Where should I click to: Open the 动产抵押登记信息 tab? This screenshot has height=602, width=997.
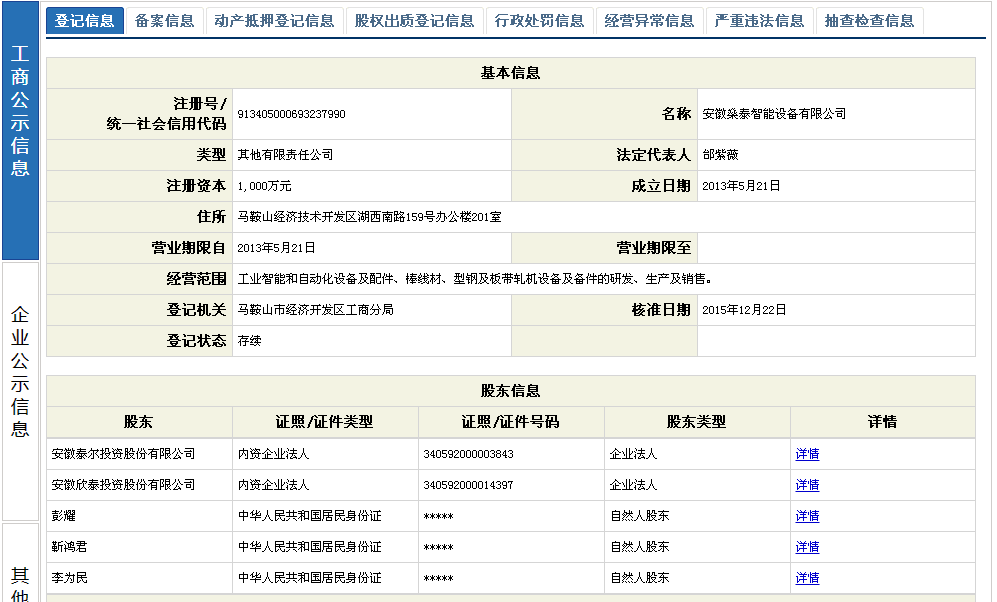click(274, 21)
